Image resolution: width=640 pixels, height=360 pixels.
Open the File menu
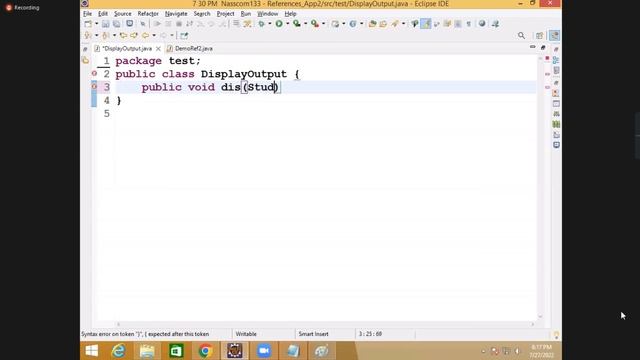point(87,13)
